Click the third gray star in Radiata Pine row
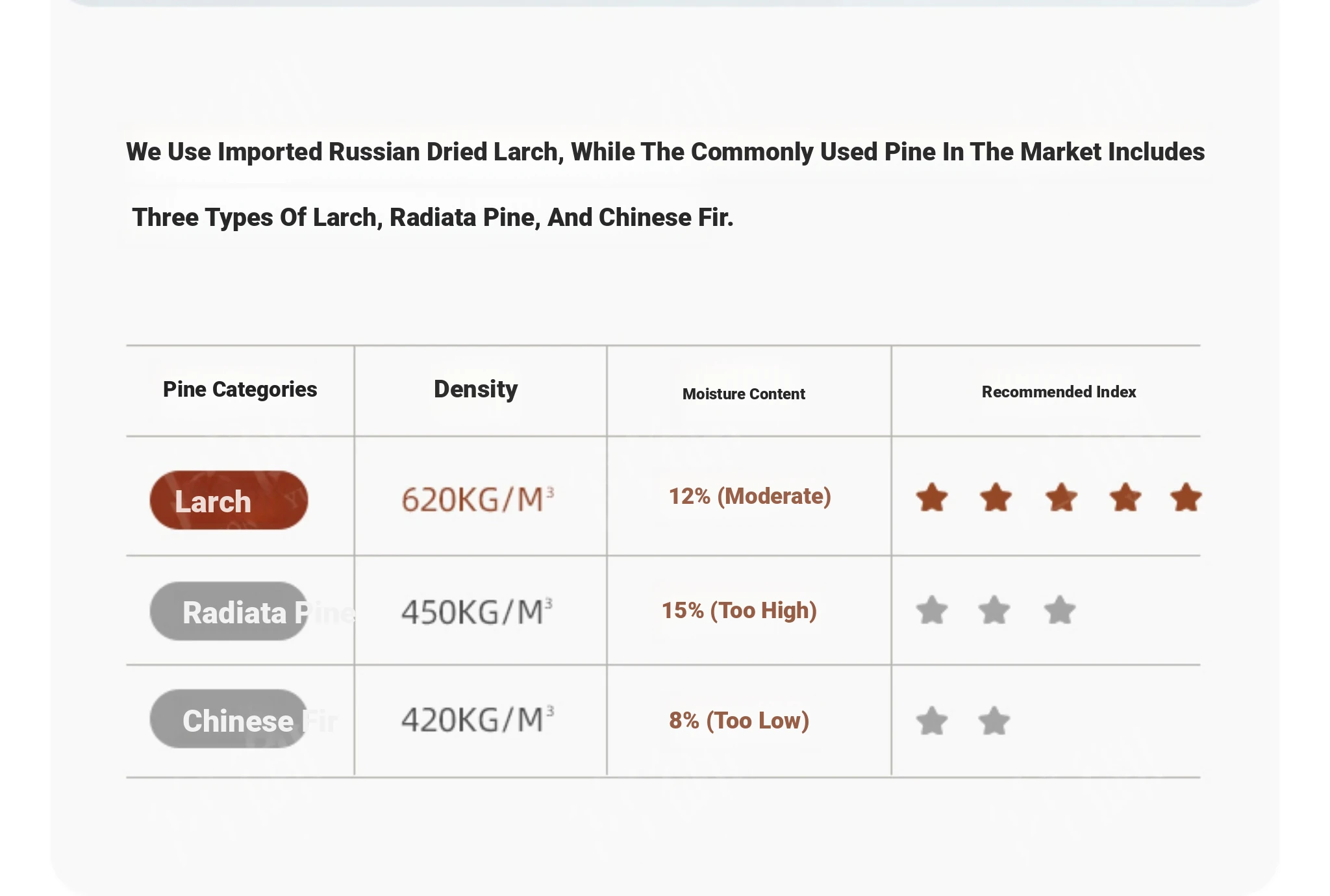This screenshot has width=1330, height=896. [1060, 610]
